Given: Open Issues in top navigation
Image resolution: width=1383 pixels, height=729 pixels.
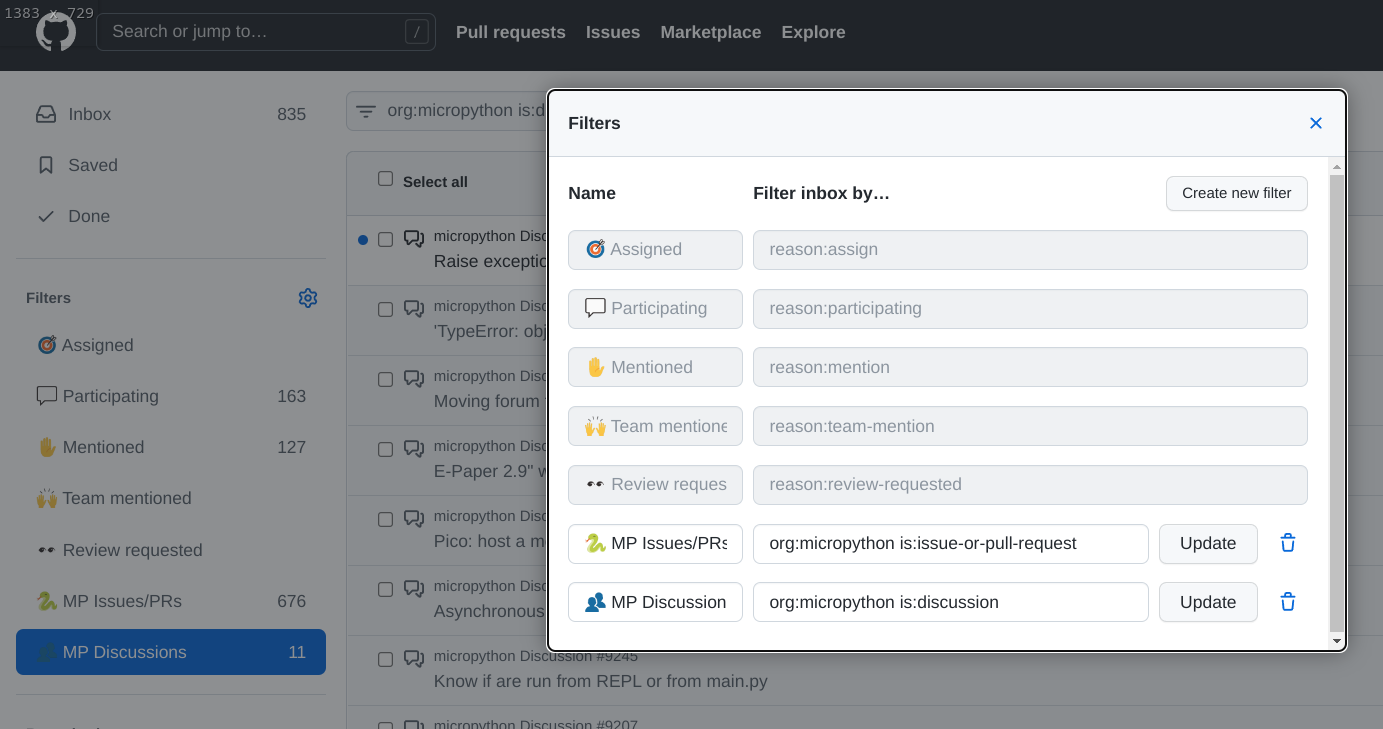Looking at the screenshot, I should (613, 32).
